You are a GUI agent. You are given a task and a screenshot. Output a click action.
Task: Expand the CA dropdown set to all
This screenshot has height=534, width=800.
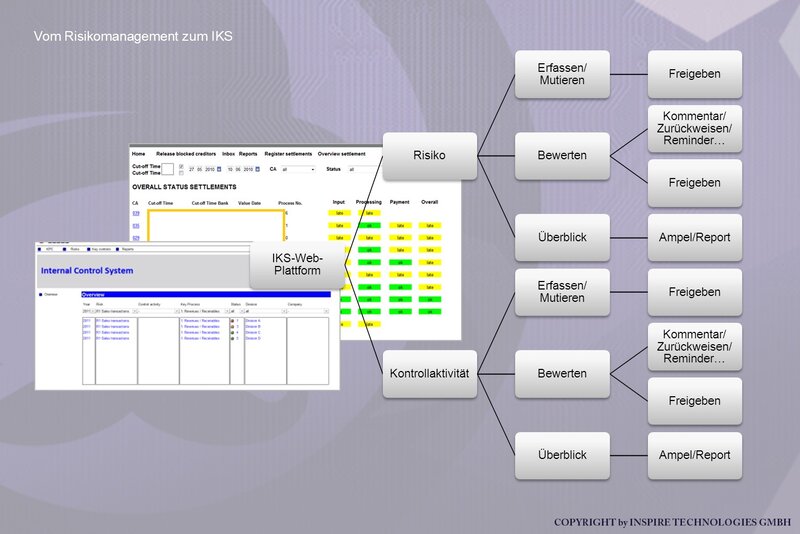point(298,169)
